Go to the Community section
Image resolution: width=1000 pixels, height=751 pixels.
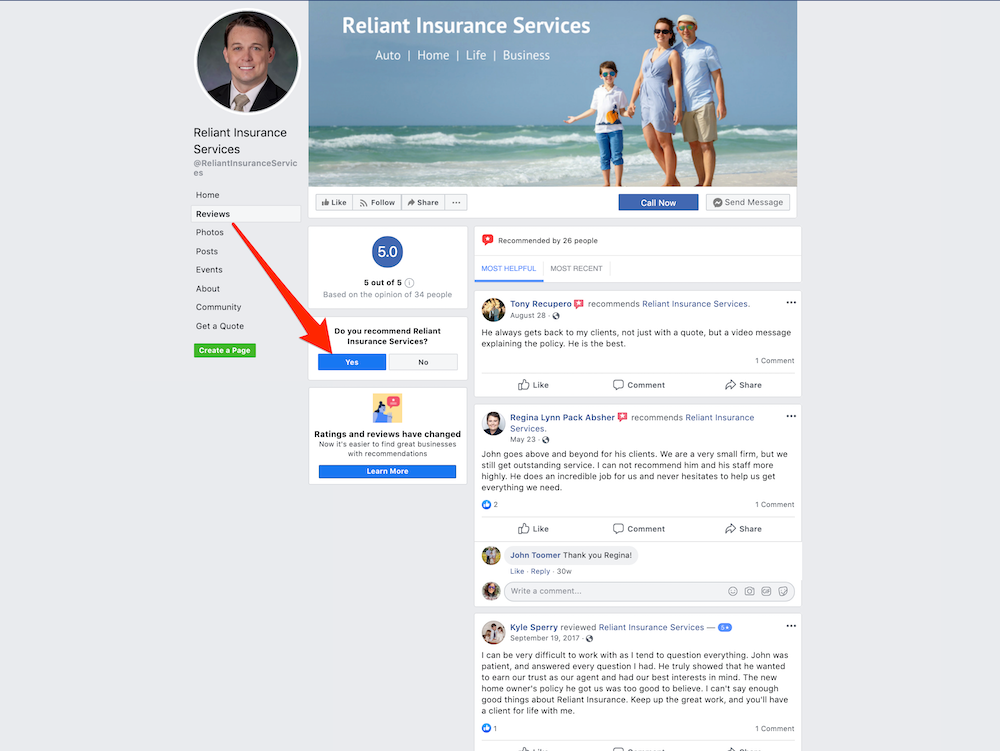pyautogui.click(x=219, y=307)
